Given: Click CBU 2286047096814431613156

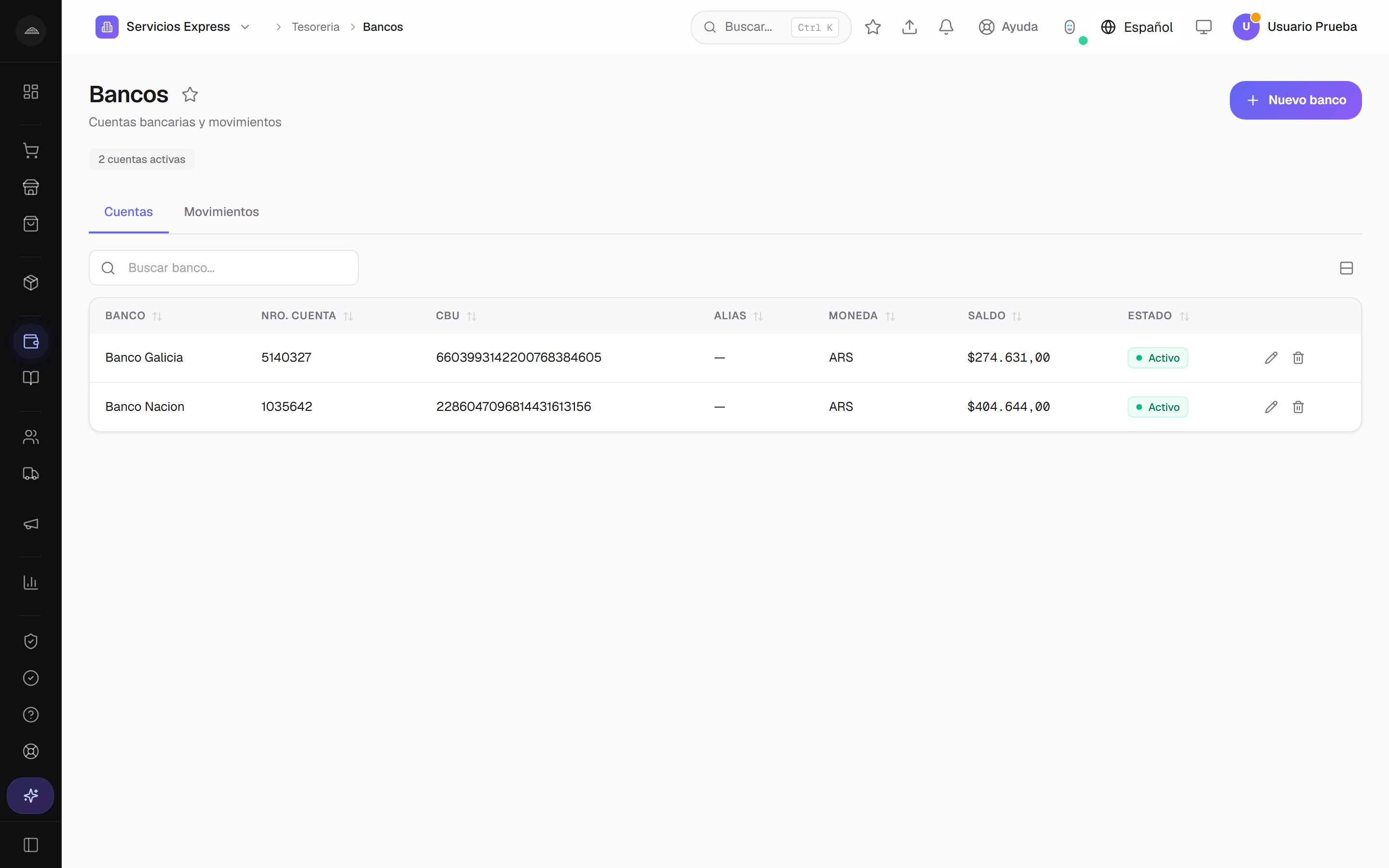Looking at the screenshot, I should pyautogui.click(x=514, y=407).
